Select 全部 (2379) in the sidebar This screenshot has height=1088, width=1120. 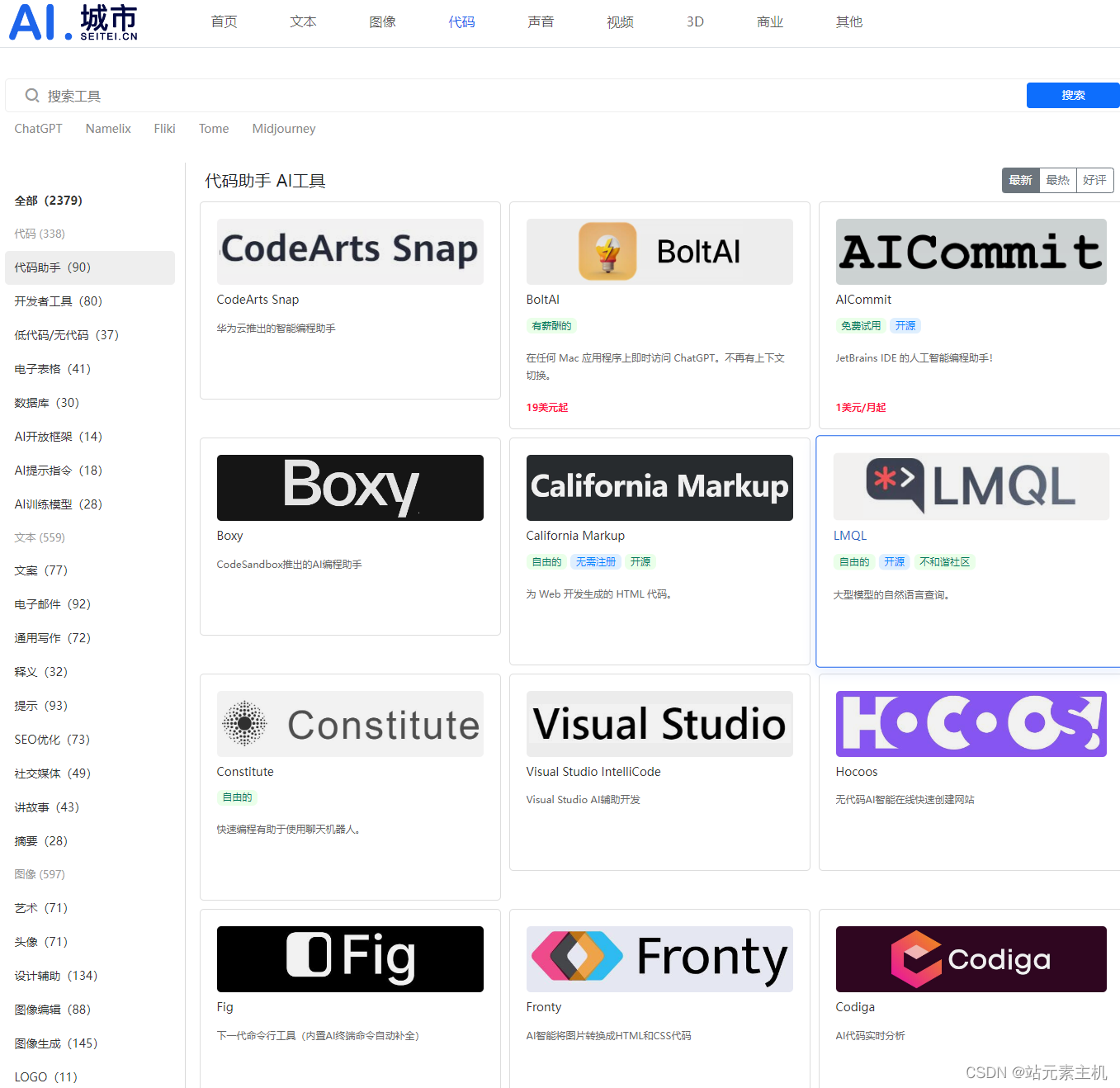point(48,201)
